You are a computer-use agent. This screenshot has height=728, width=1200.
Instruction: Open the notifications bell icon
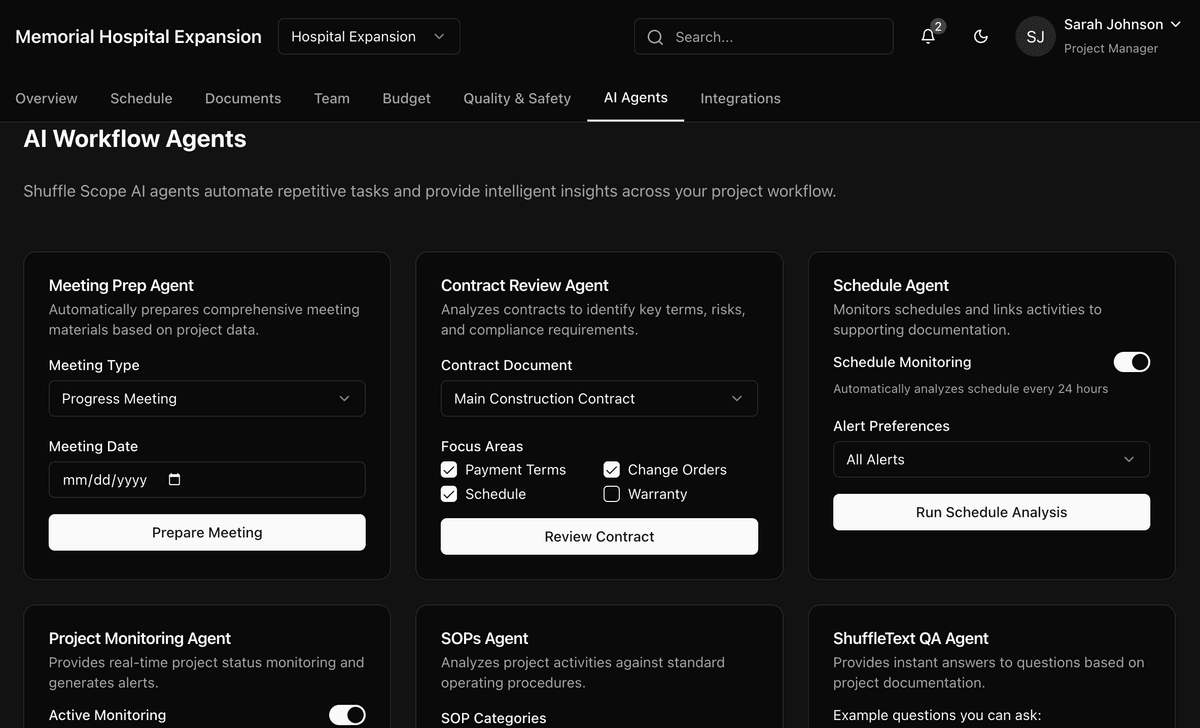pos(928,36)
